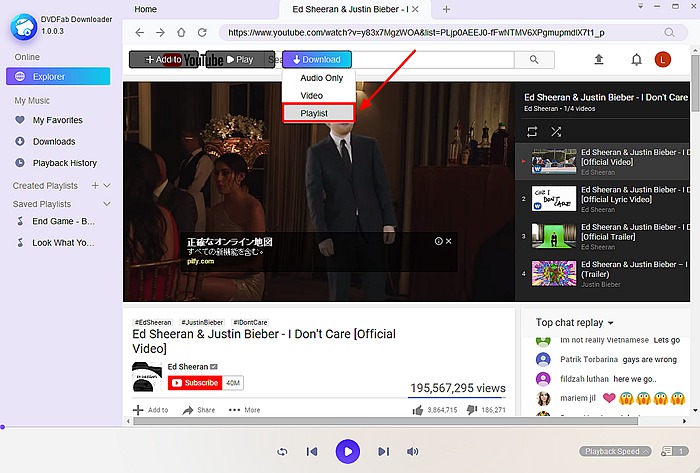This screenshot has width=700, height=473.
Task: Click the vertical page scrollbar
Action: click(695, 83)
